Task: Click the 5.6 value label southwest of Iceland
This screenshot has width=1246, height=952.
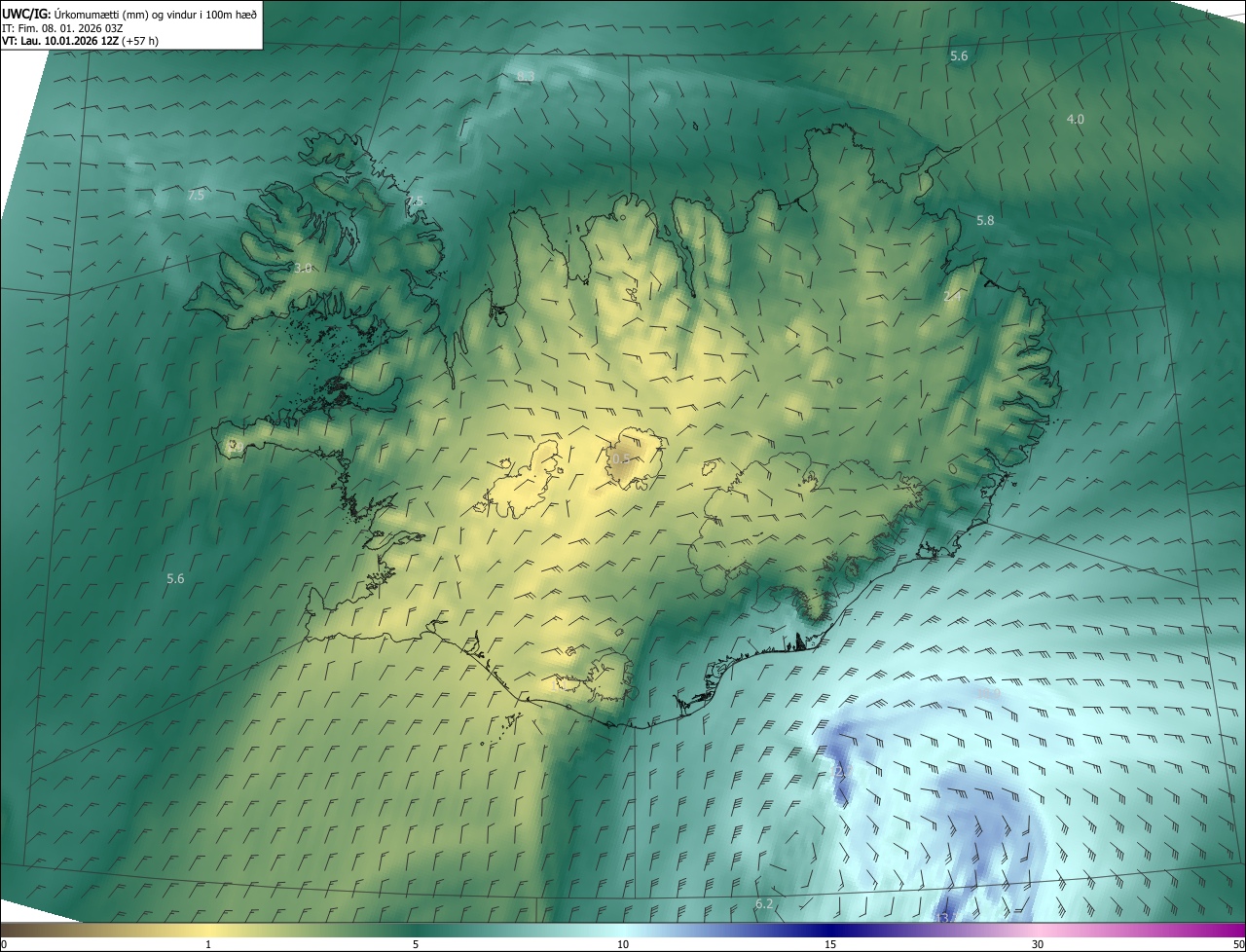Action: coord(175,578)
